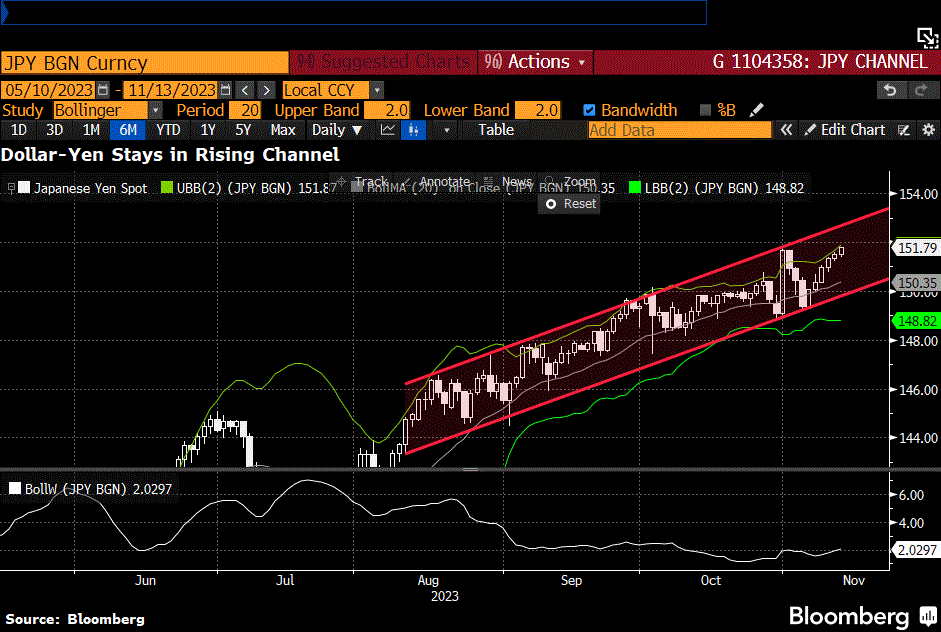The height and width of the screenshot is (632, 941).
Task: Expand legend pin at Japanese Yen Spot
Action: [x=11, y=188]
